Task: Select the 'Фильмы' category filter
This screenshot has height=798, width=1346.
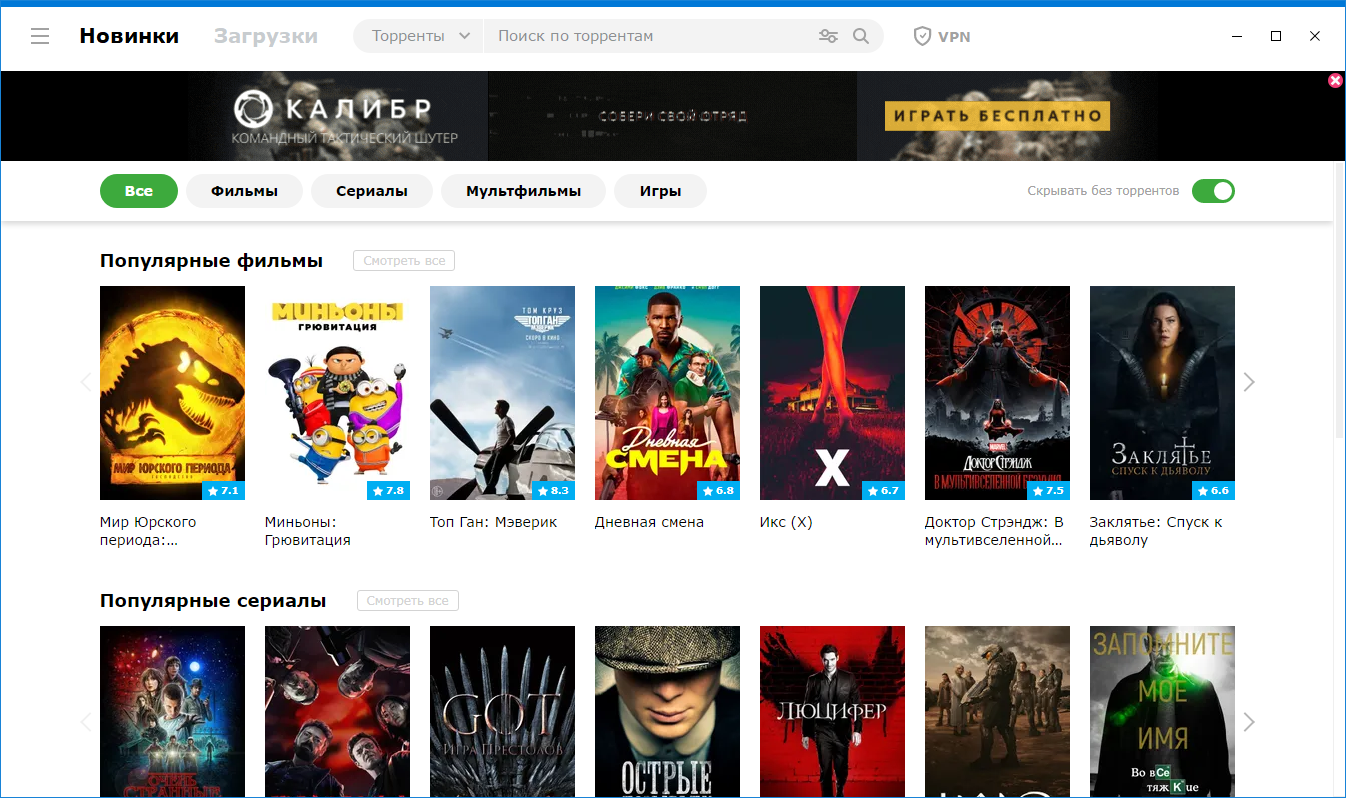Action: point(244,191)
